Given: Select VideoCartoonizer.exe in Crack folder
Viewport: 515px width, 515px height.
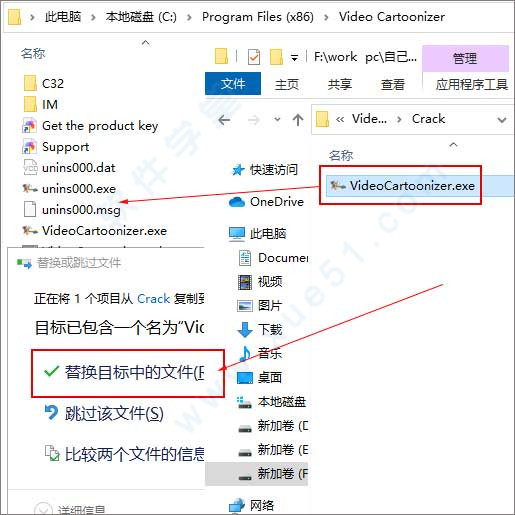Looking at the screenshot, I should (401, 185).
